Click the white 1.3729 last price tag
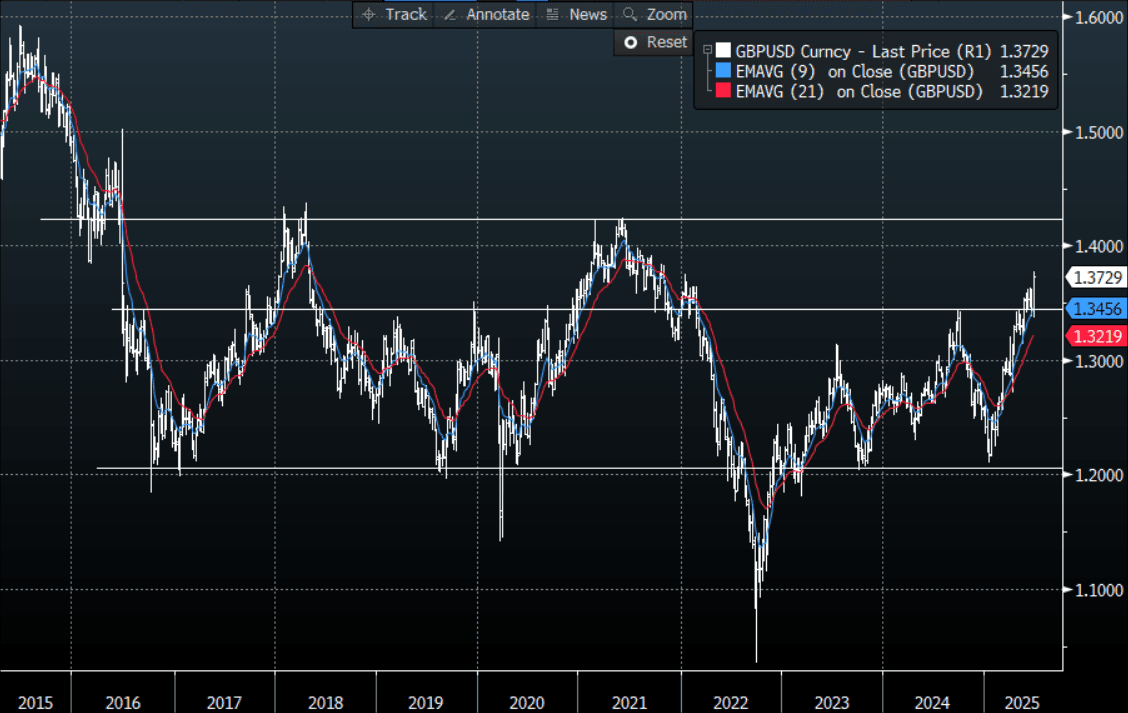 (x=1095, y=278)
